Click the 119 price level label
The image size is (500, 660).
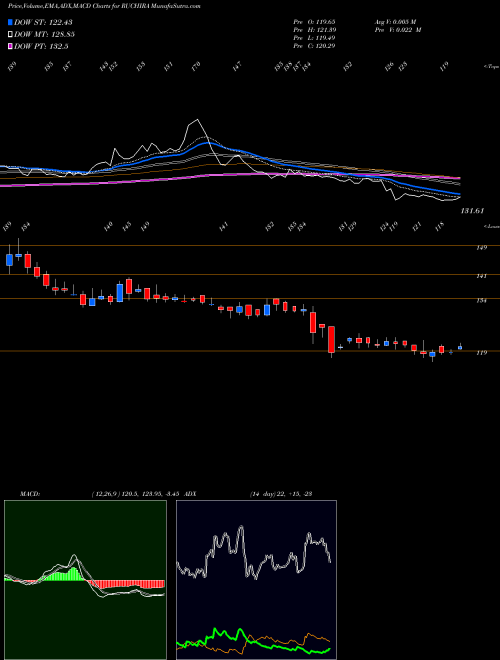pos(481,353)
